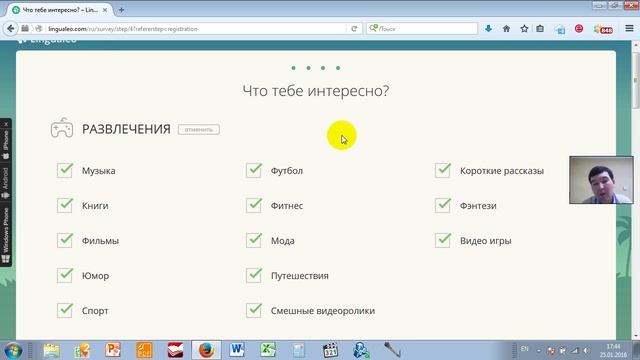Click the EN language indicator

click(x=524, y=349)
